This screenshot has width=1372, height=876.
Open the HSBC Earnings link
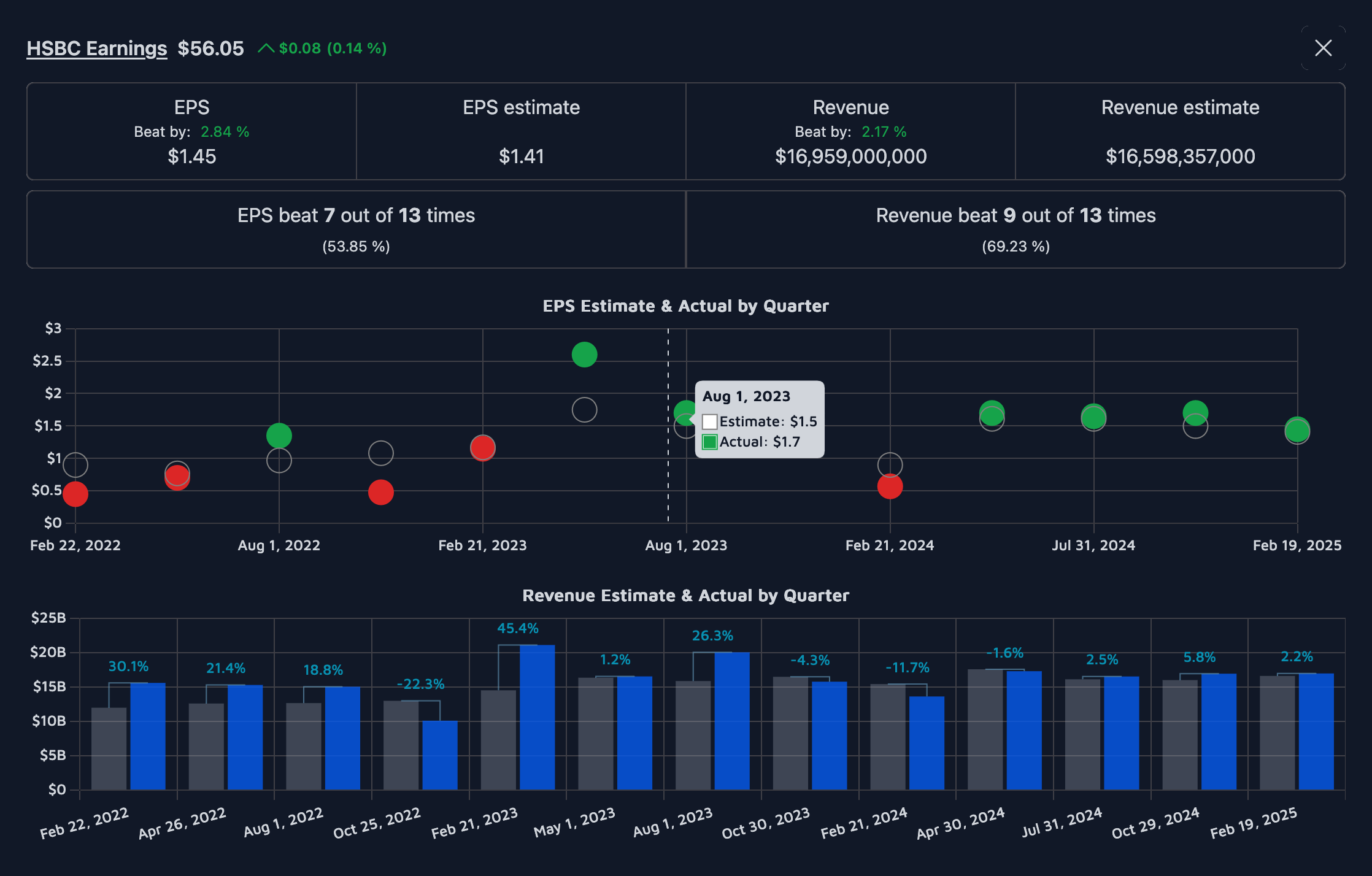click(97, 48)
